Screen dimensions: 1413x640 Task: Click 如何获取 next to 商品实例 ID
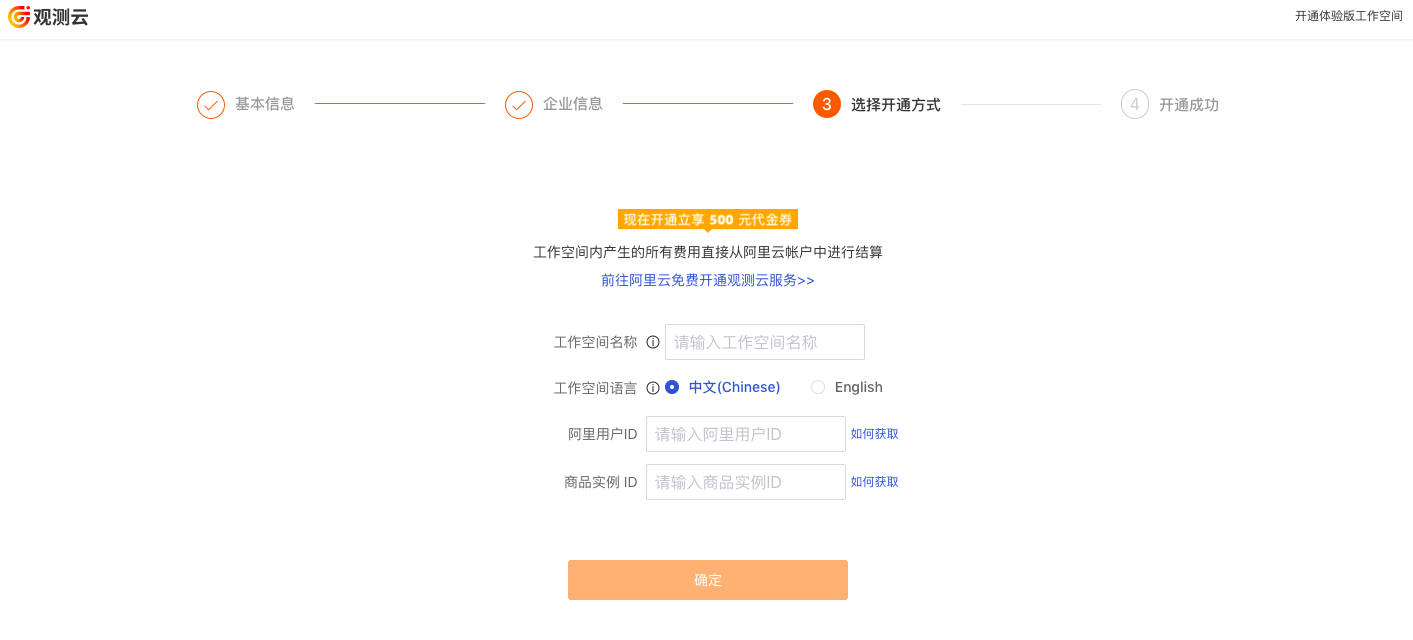pyautogui.click(x=875, y=482)
